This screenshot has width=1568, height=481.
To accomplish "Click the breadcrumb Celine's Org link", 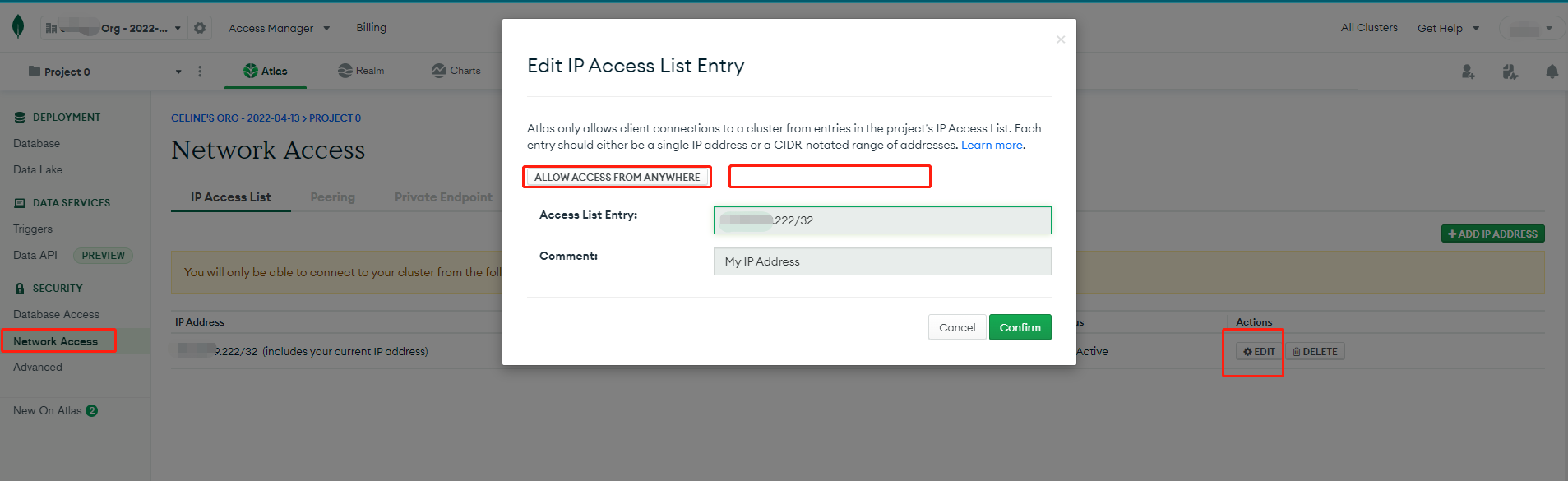I will tap(235, 118).
